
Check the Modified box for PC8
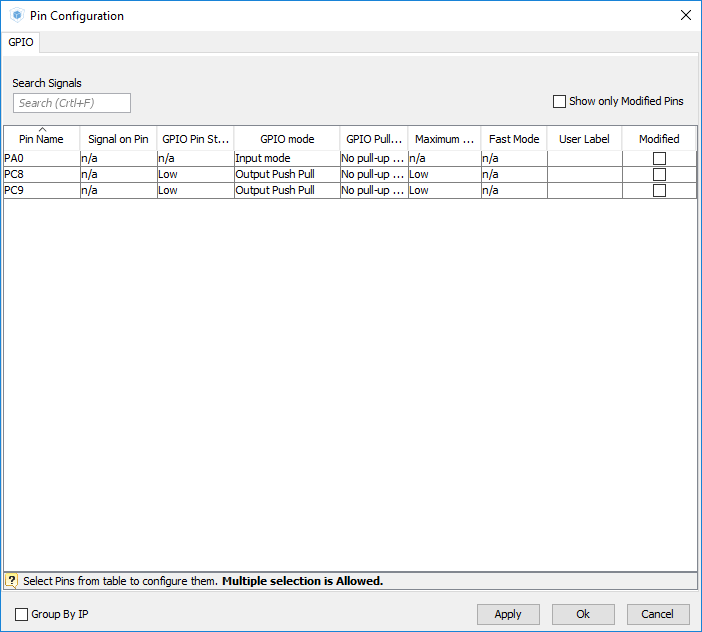tap(659, 174)
